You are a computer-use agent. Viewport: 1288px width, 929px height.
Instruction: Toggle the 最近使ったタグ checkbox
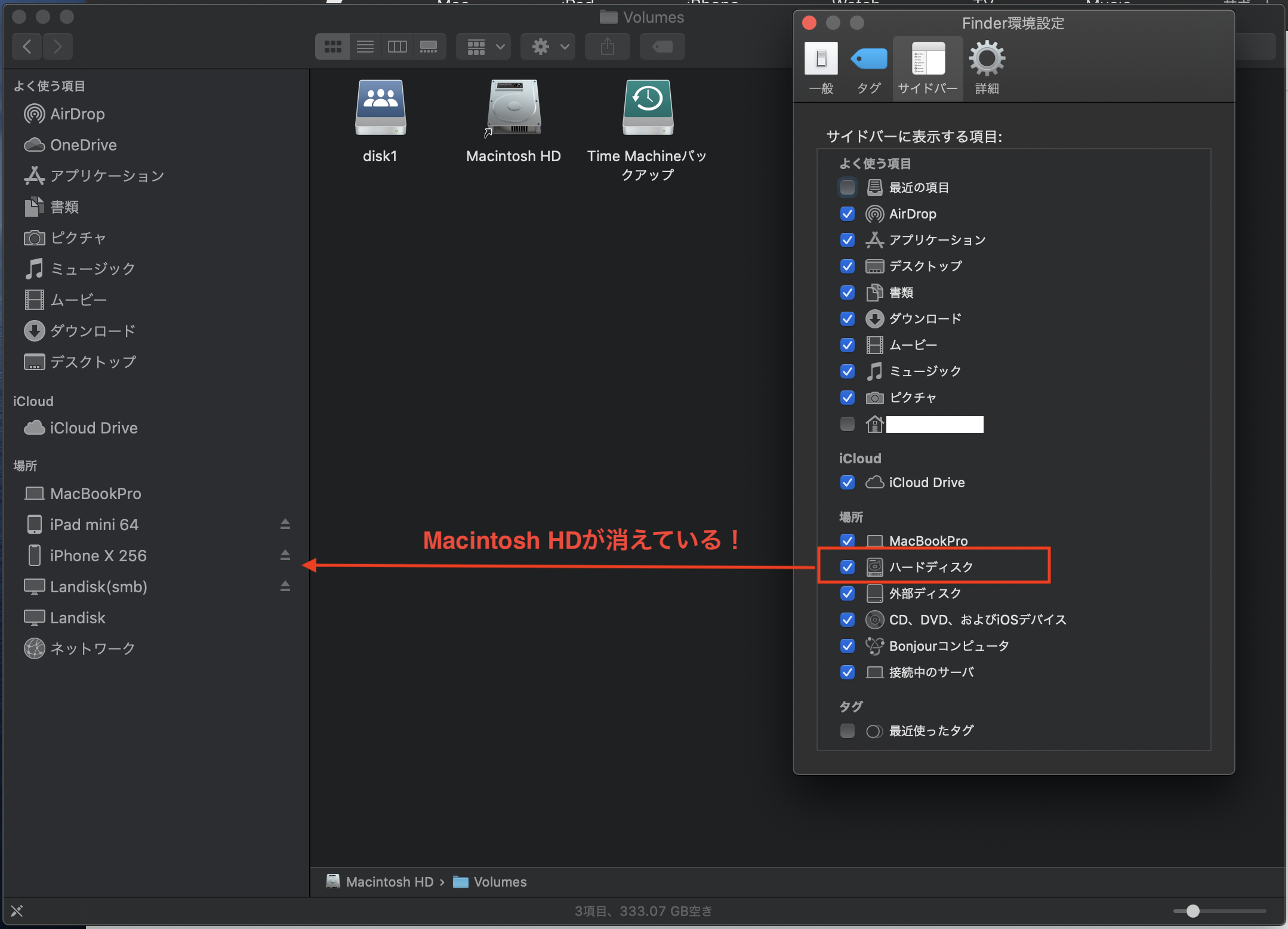coord(847,731)
